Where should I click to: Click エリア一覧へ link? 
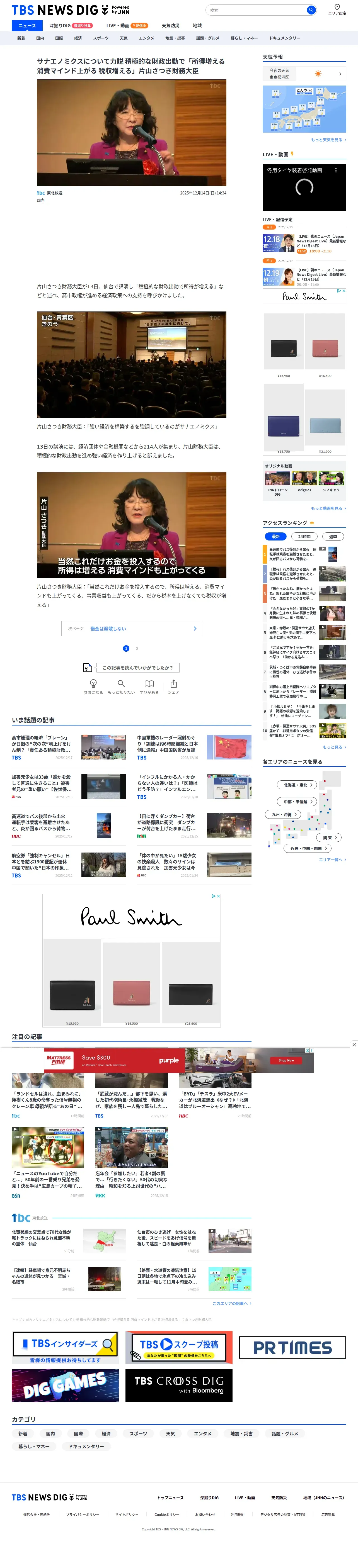332,860
